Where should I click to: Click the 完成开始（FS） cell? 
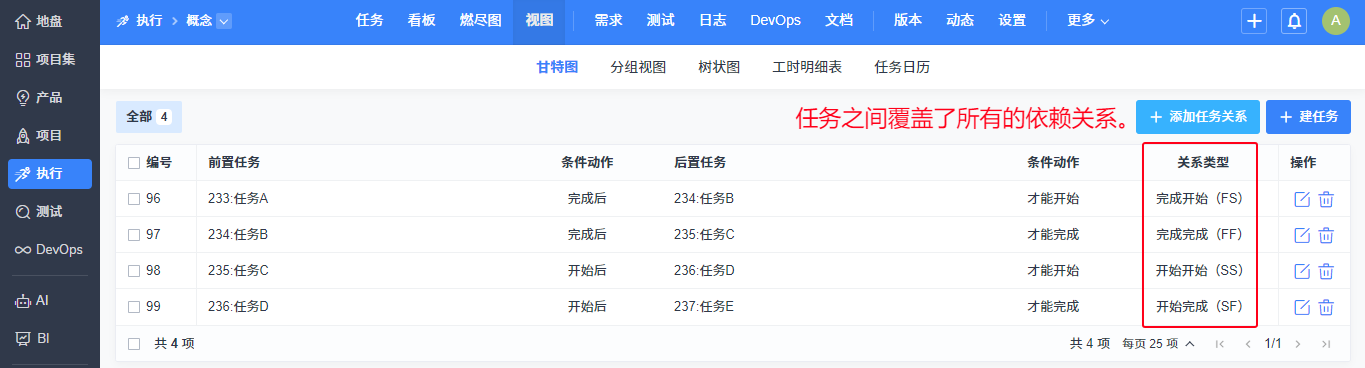click(1203, 199)
